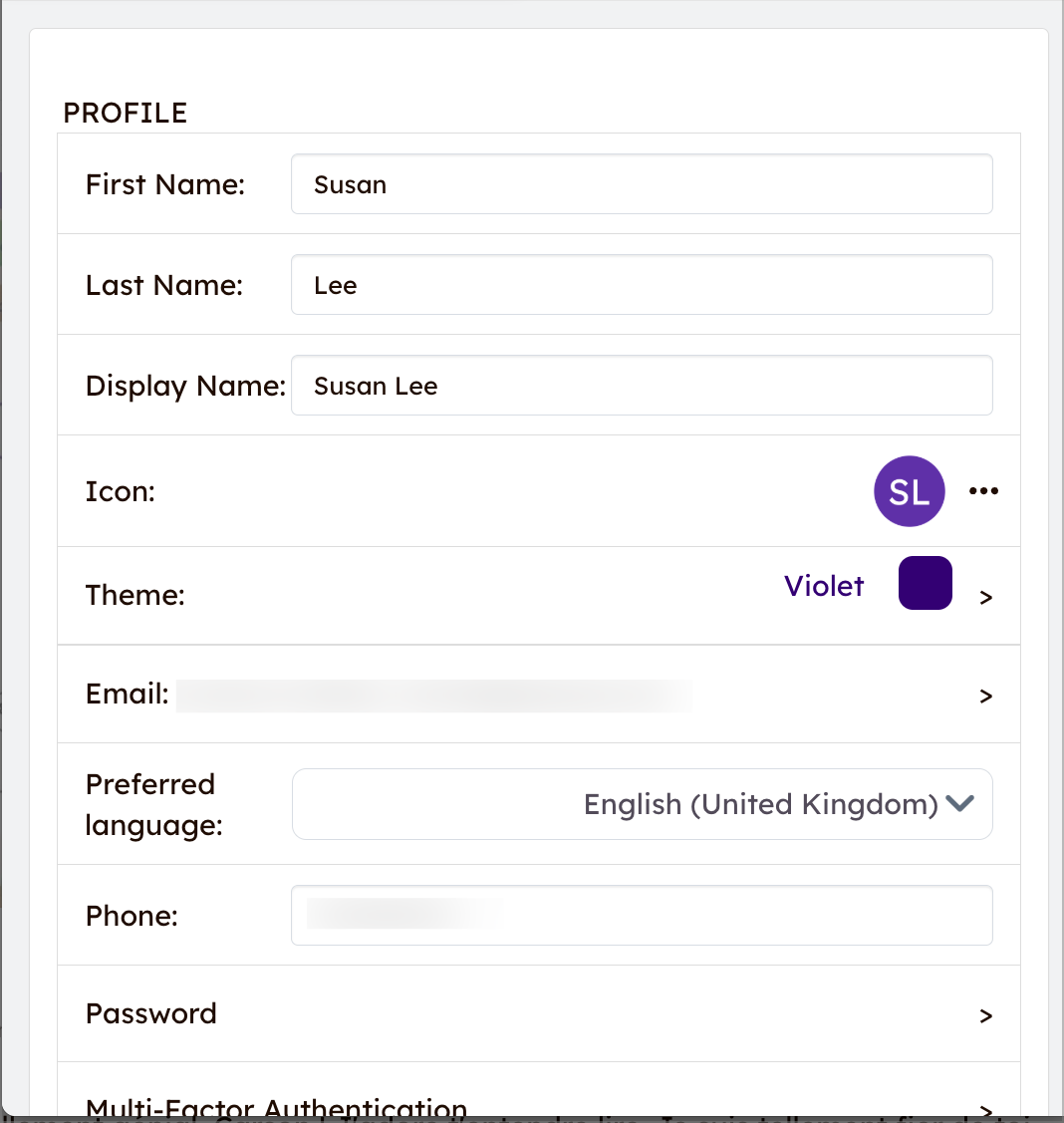The image size is (1064, 1123).
Task: Focus the Display Name input field
Action: click(642, 386)
